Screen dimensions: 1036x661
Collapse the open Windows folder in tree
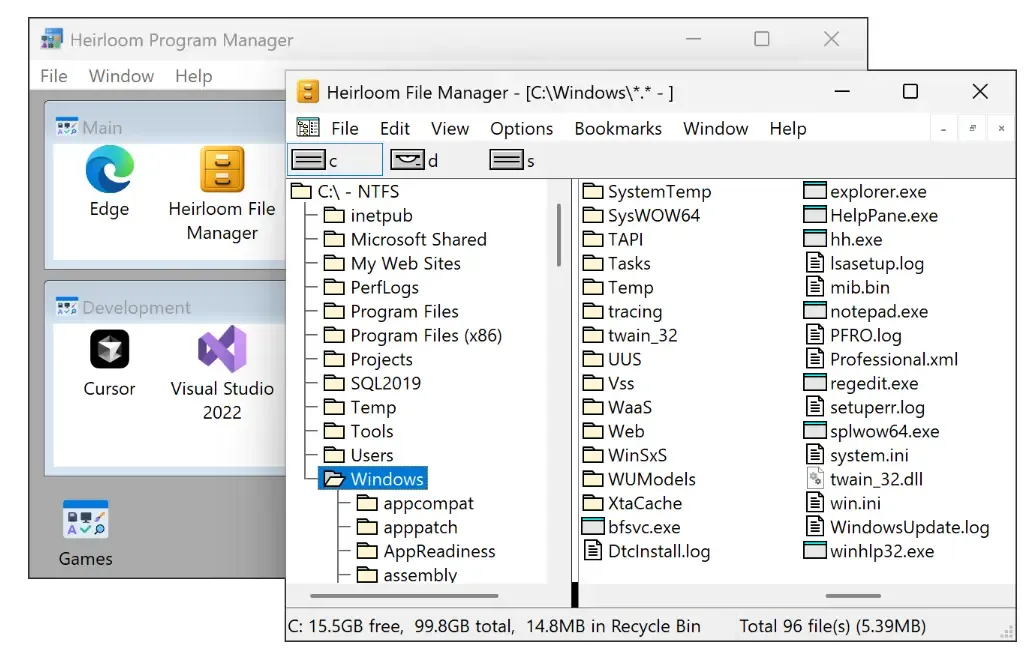click(335, 479)
